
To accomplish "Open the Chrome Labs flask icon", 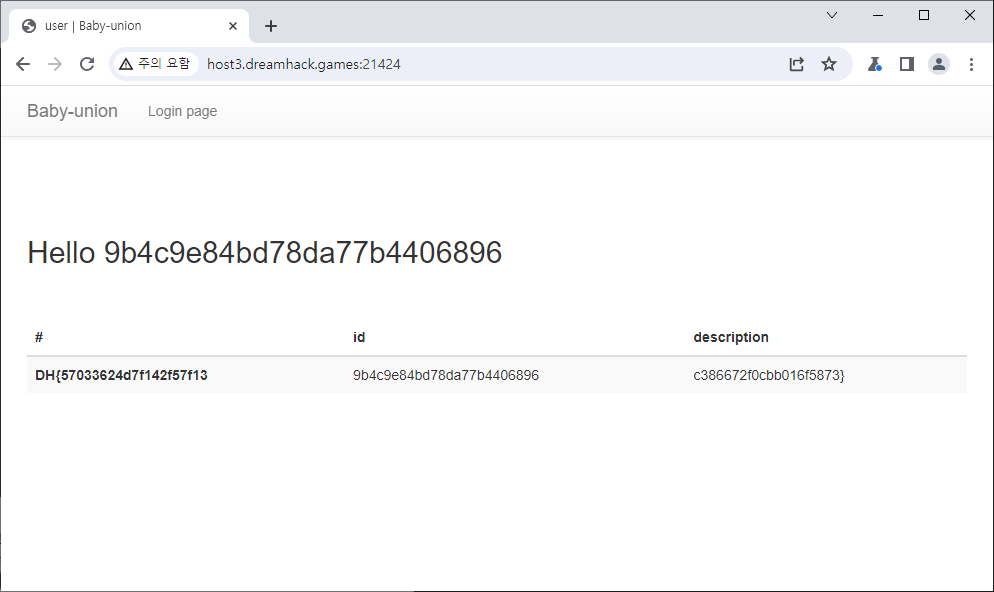I will click(875, 64).
